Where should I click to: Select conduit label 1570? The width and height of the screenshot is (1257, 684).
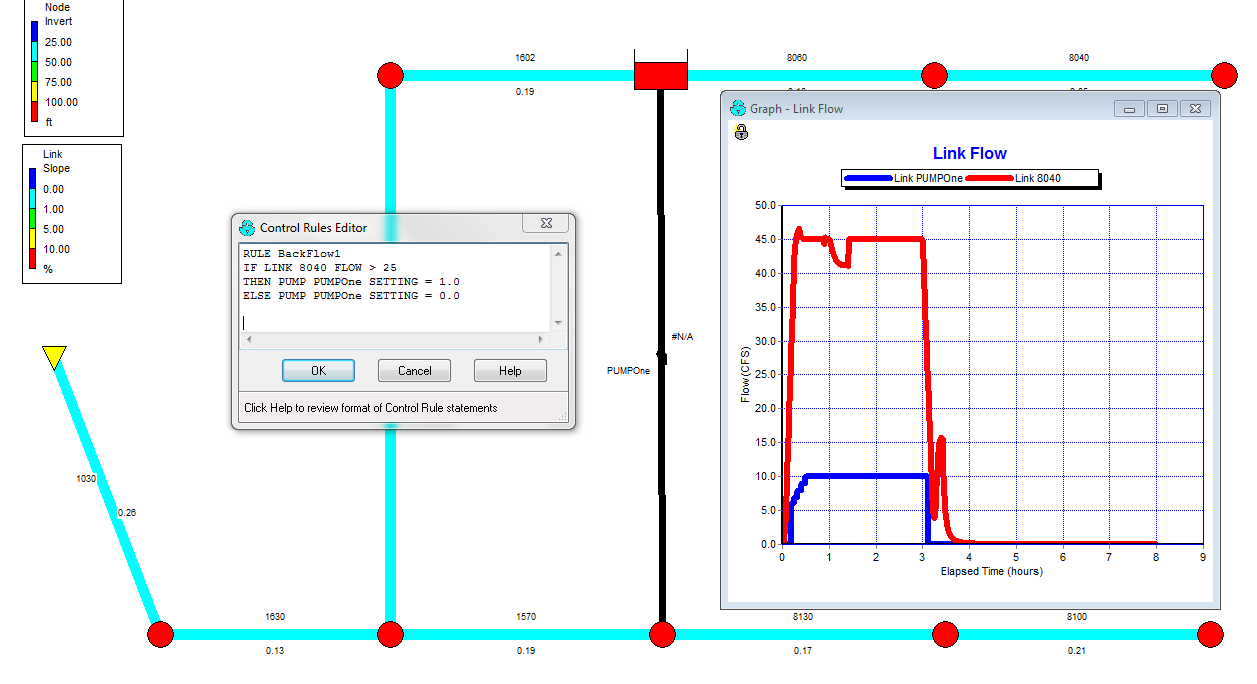[526, 617]
